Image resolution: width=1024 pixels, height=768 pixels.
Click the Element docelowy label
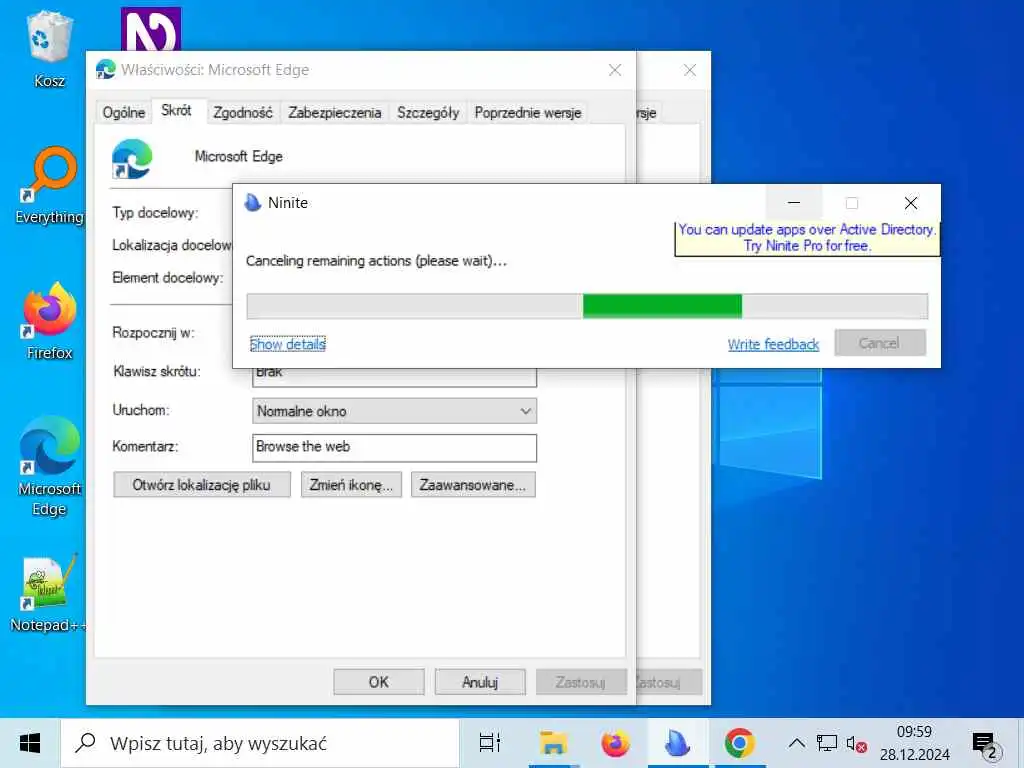pos(168,278)
